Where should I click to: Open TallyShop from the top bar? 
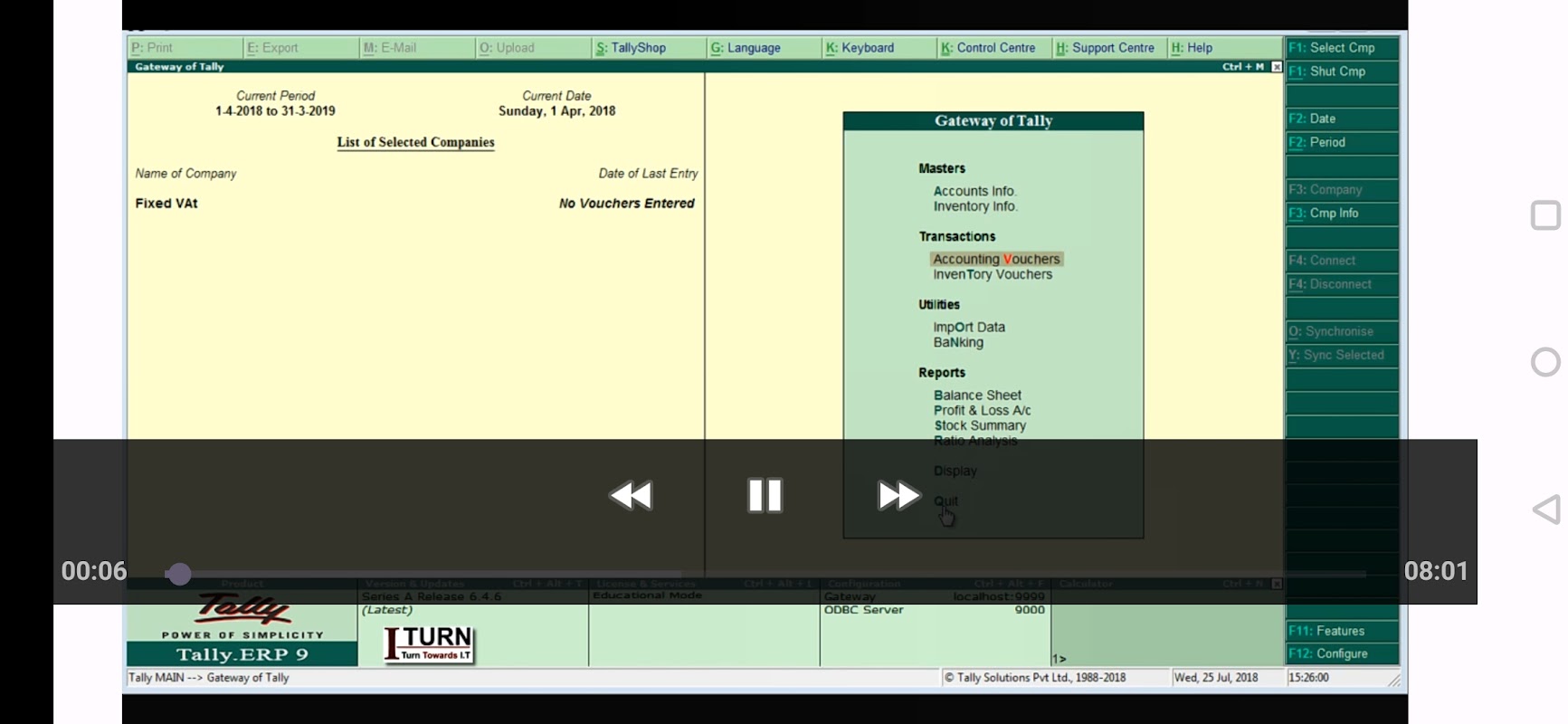pyautogui.click(x=649, y=48)
